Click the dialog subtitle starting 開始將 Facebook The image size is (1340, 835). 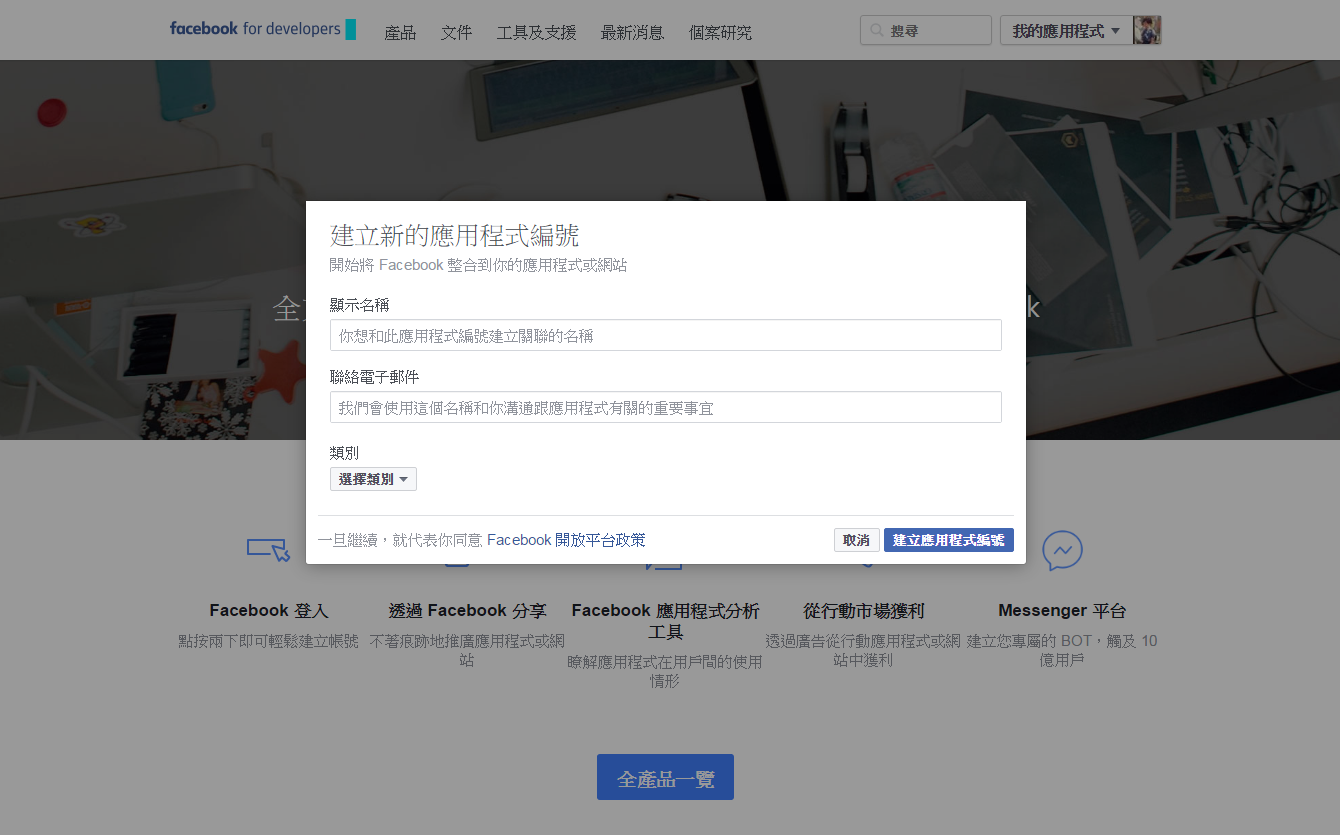pos(479,265)
